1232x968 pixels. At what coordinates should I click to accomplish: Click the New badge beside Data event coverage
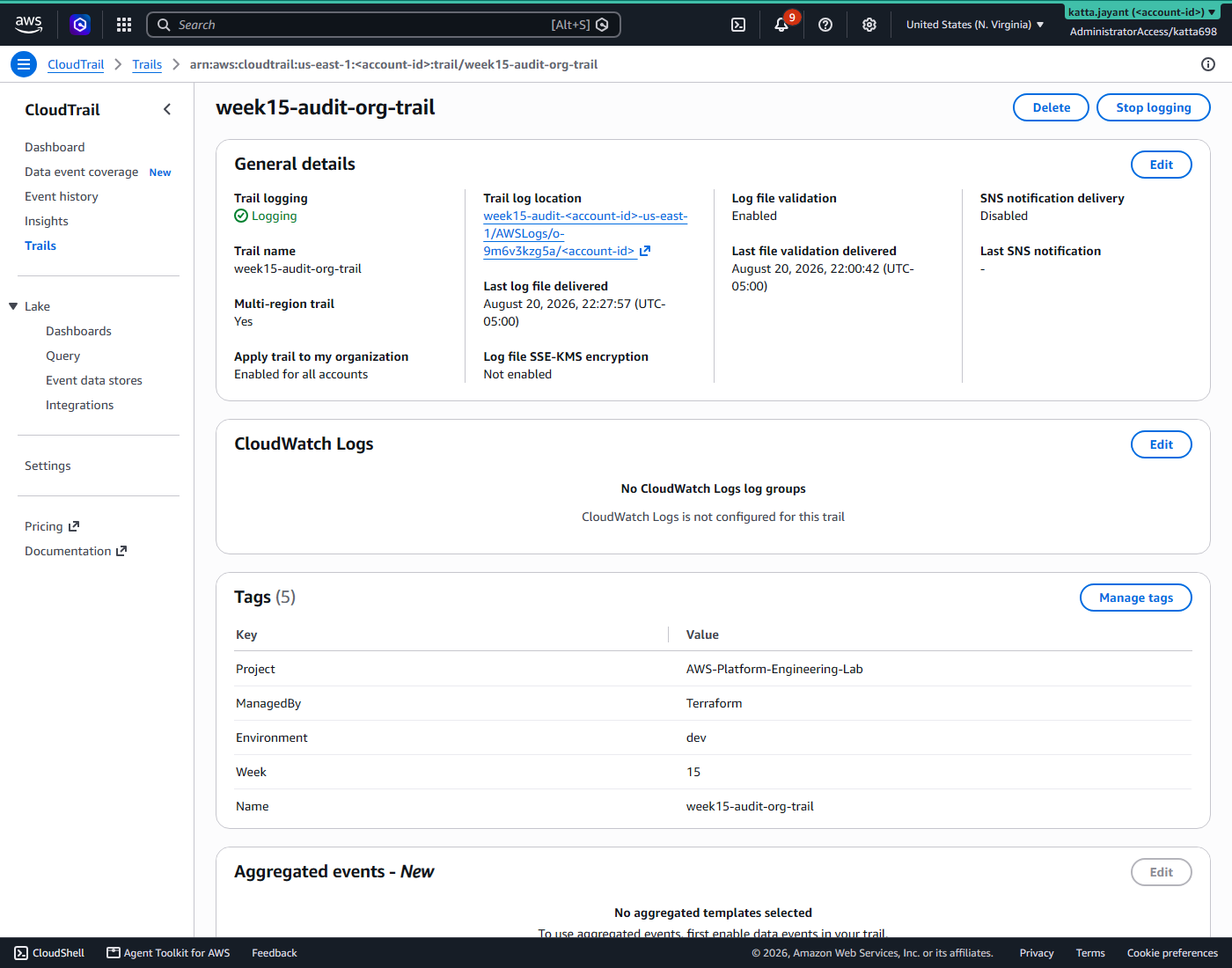tap(160, 172)
